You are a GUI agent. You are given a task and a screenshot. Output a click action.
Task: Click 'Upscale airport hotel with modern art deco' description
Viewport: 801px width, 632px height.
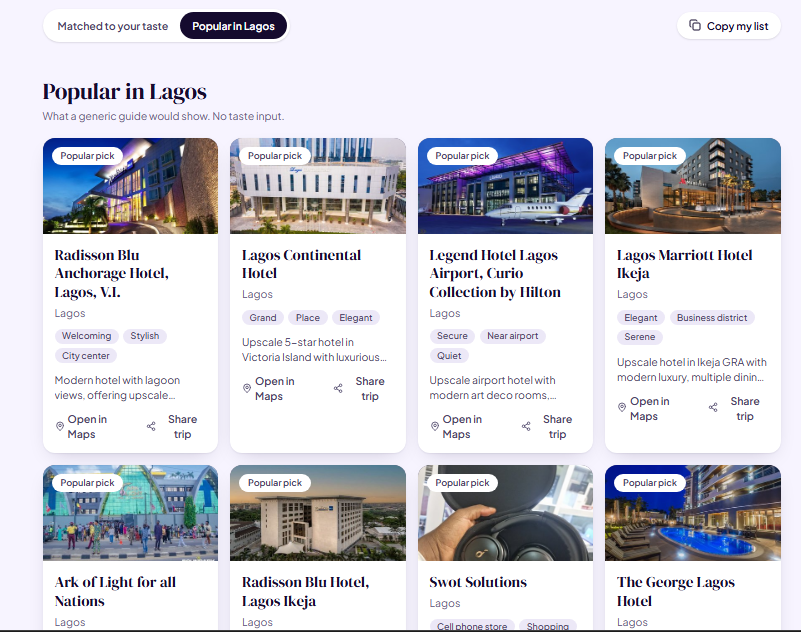click(493, 388)
